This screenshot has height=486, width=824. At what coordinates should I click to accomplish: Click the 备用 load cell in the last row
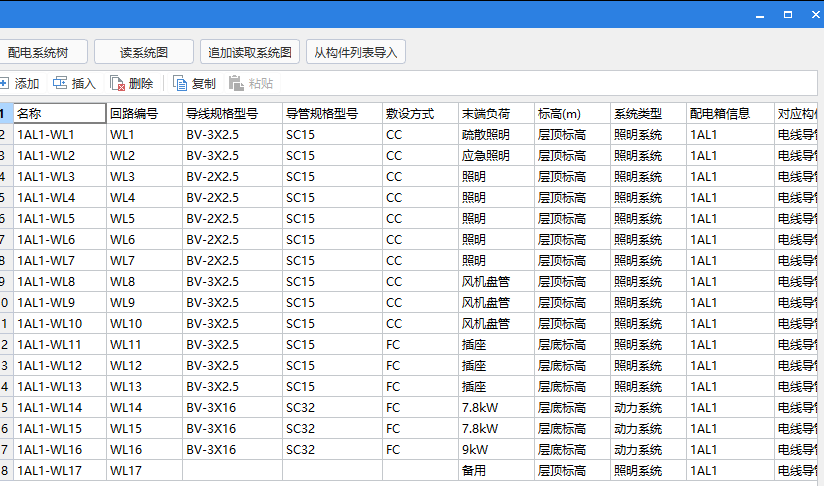(495, 470)
